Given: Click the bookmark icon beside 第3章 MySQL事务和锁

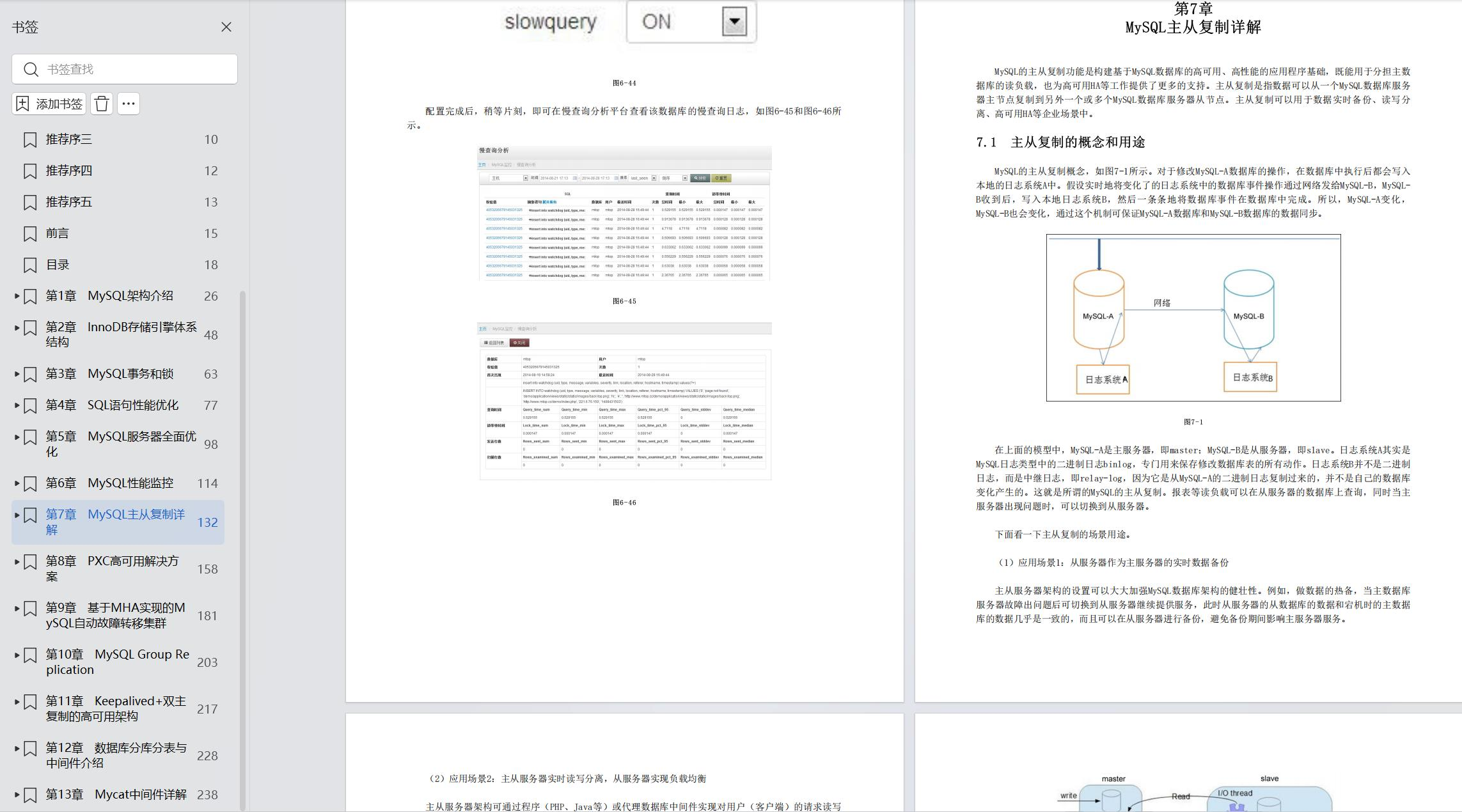Looking at the screenshot, I should click(x=30, y=375).
